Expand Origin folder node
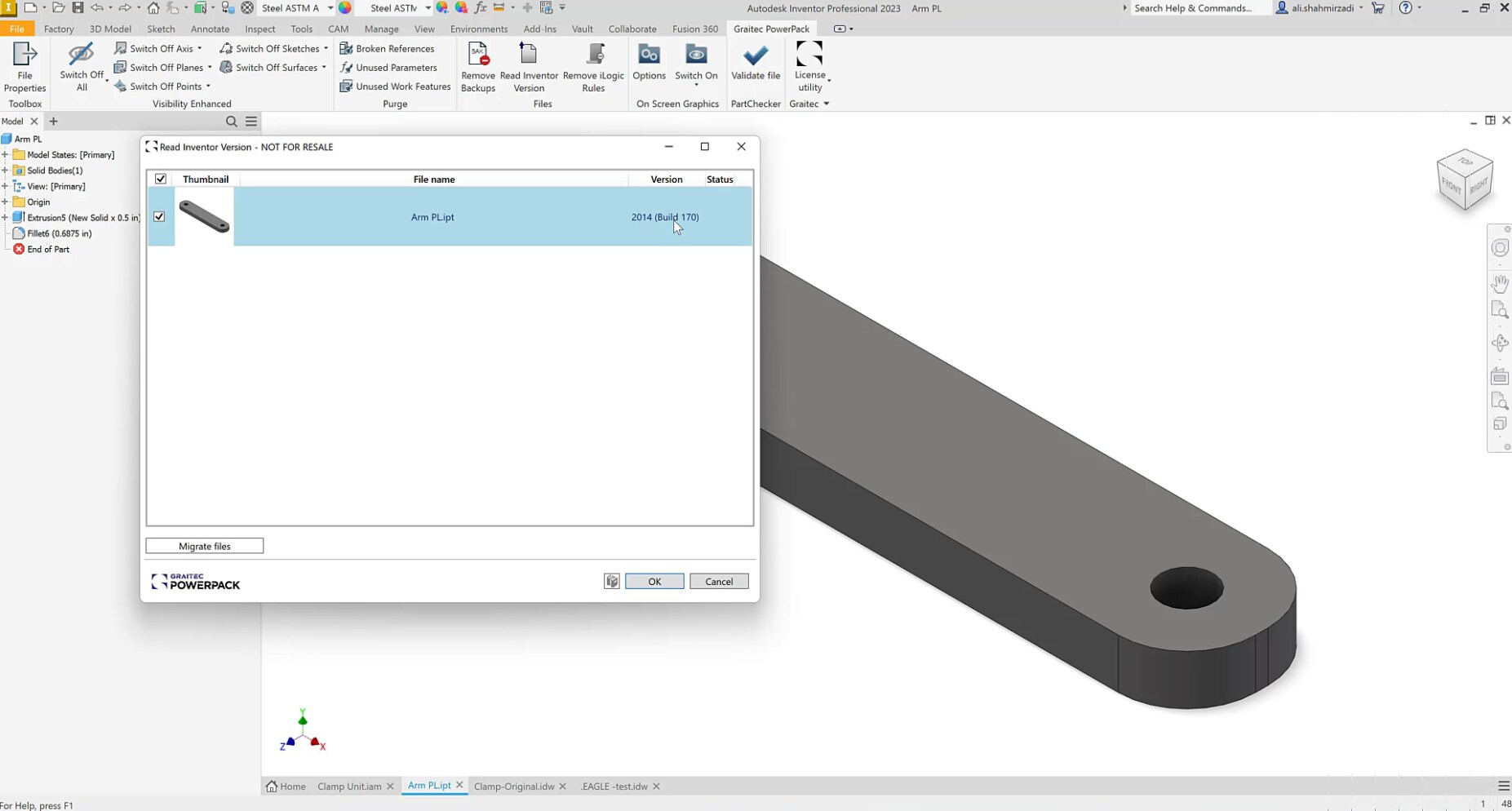The height and width of the screenshot is (811, 1512). (x=5, y=202)
